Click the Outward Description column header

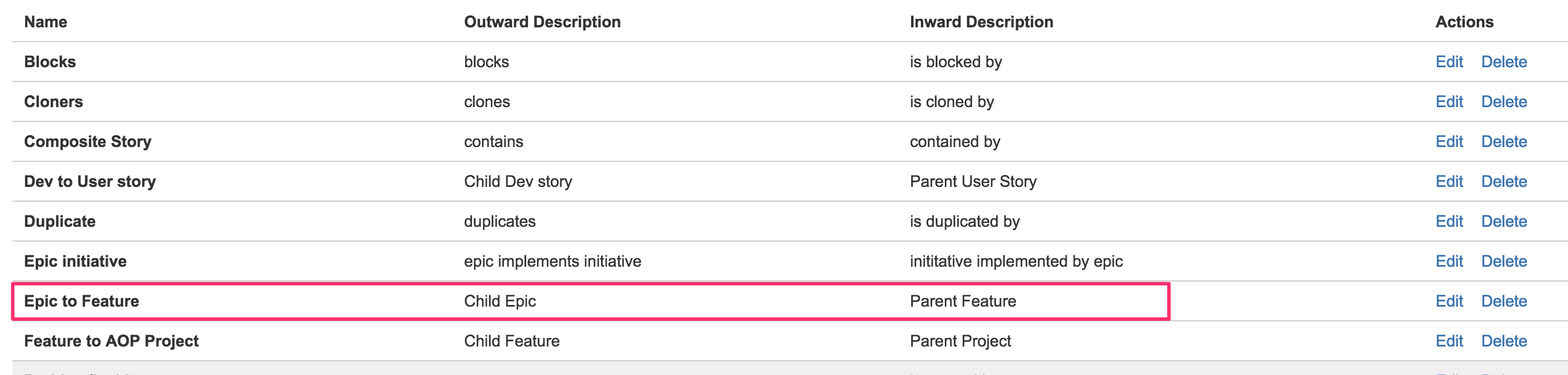click(542, 22)
